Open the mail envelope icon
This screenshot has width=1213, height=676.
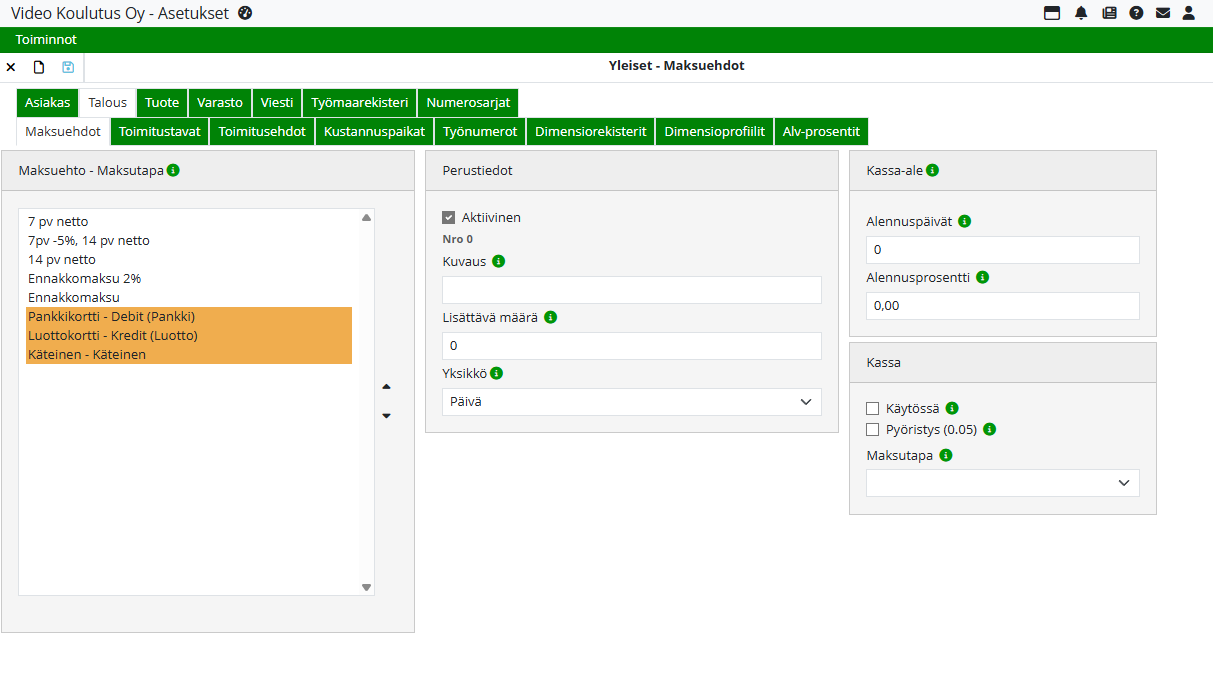click(x=1163, y=13)
